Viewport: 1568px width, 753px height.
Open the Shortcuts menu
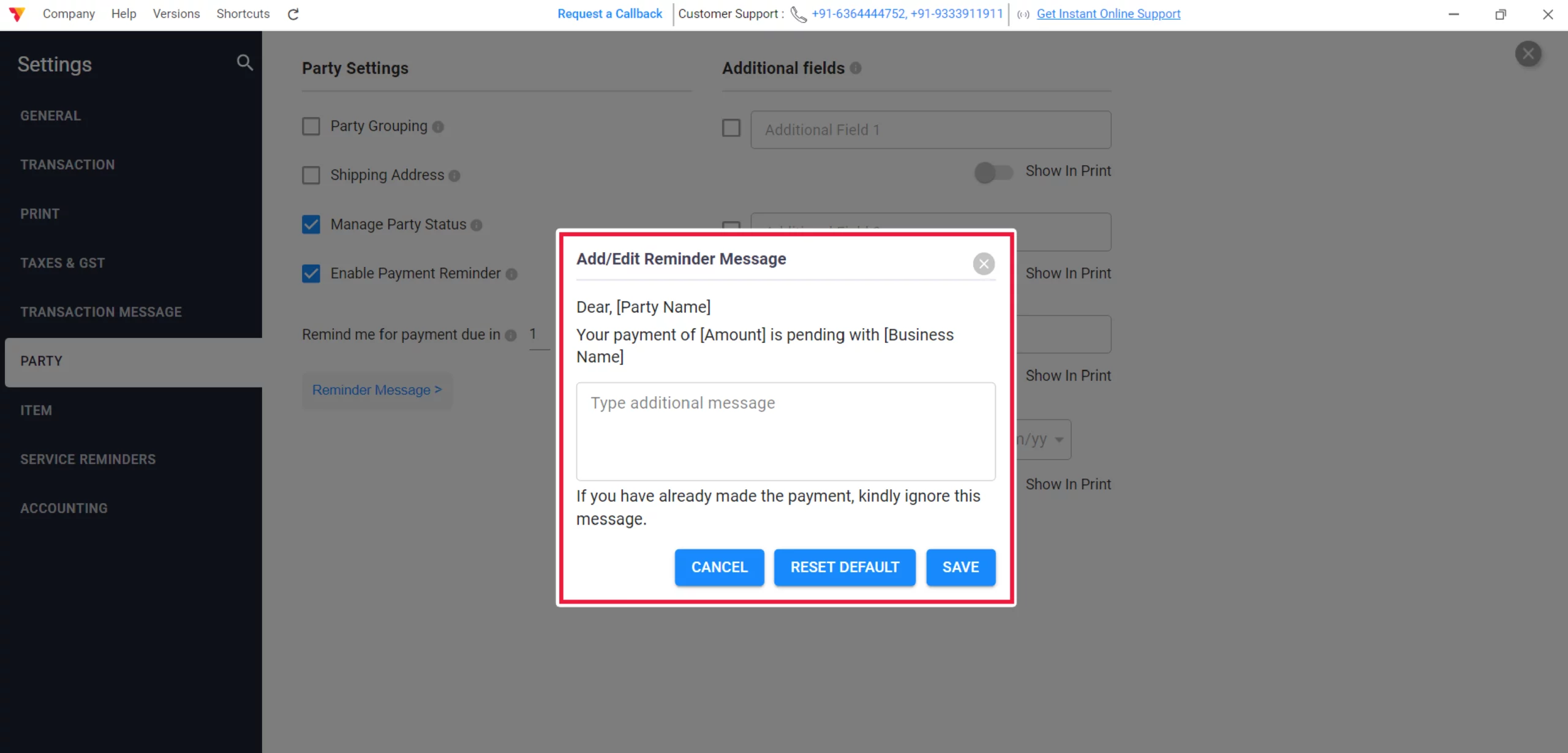[x=243, y=13]
